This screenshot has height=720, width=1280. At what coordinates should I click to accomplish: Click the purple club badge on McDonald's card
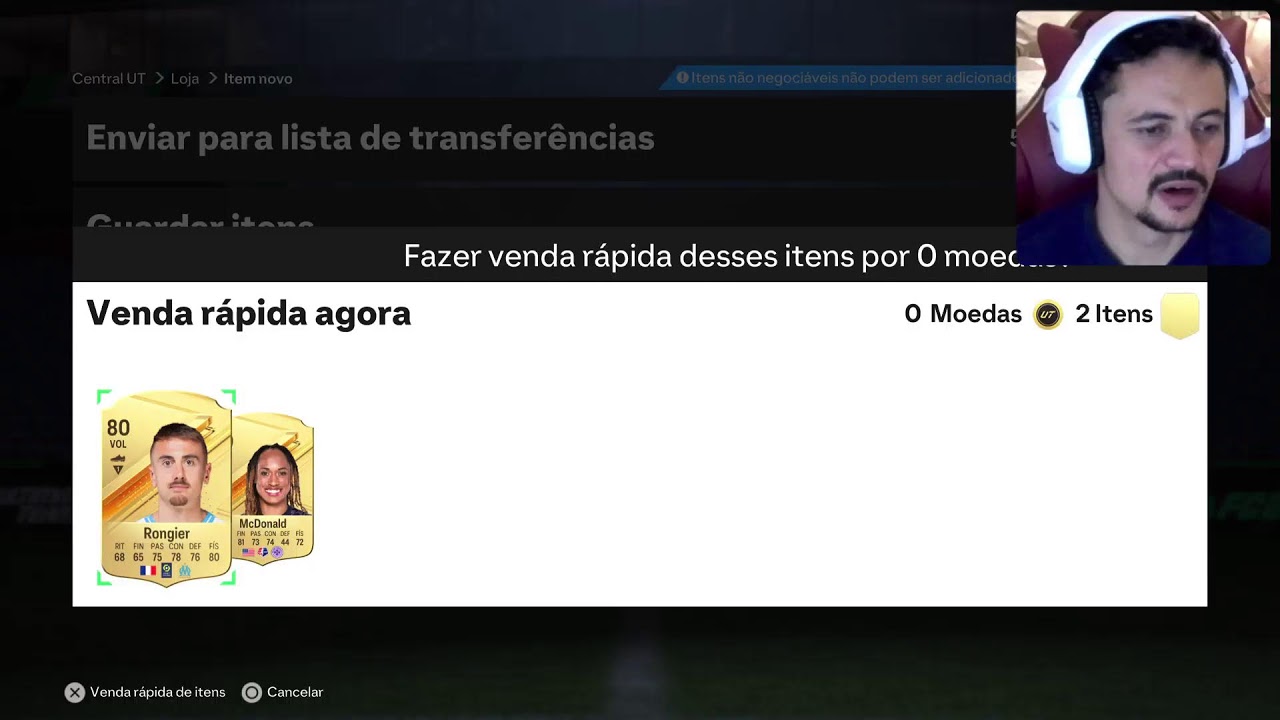tap(277, 552)
